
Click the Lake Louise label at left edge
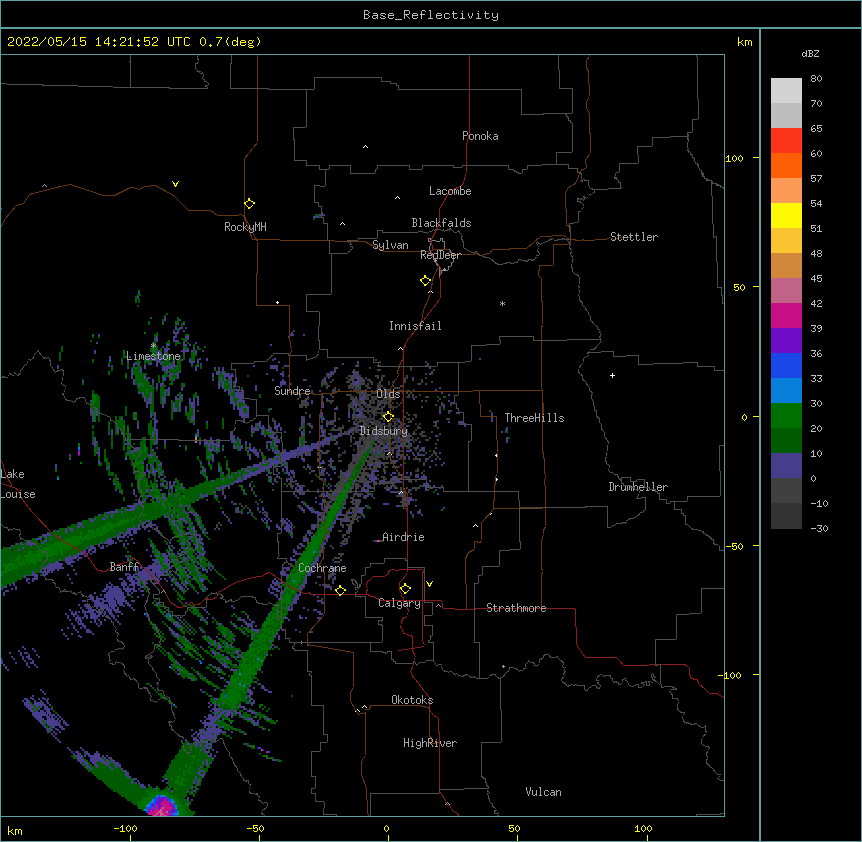click(x=18, y=484)
